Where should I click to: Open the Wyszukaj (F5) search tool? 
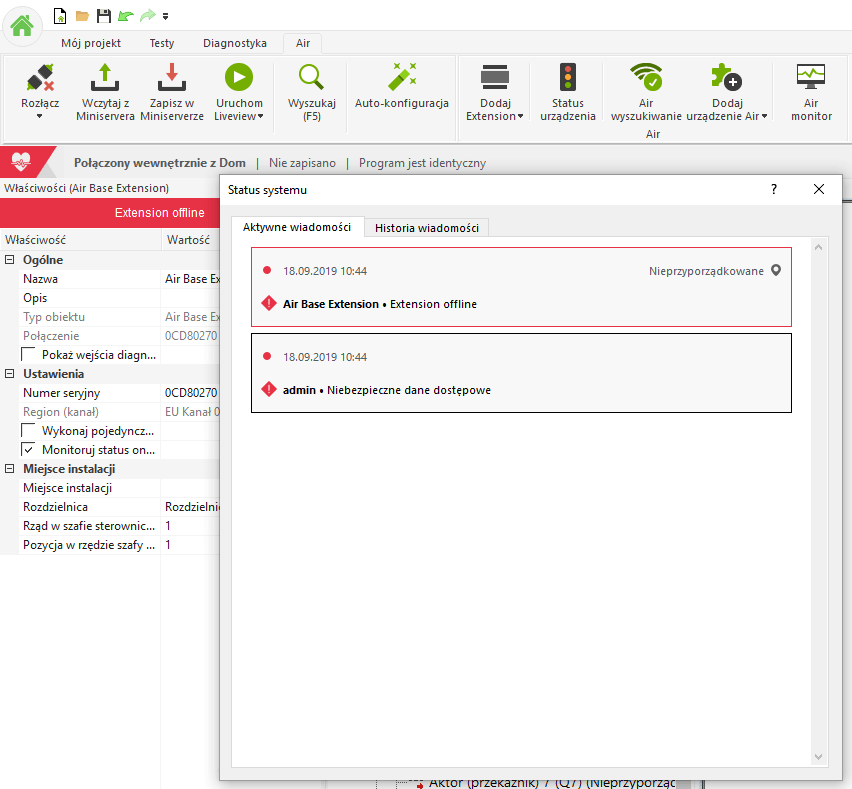[x=311, y=78]
